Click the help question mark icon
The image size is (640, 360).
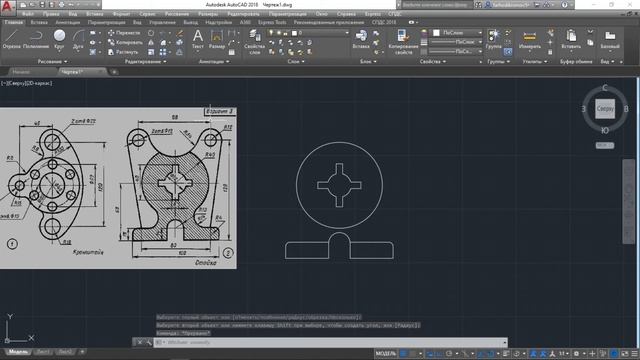[x=564, y=5]
